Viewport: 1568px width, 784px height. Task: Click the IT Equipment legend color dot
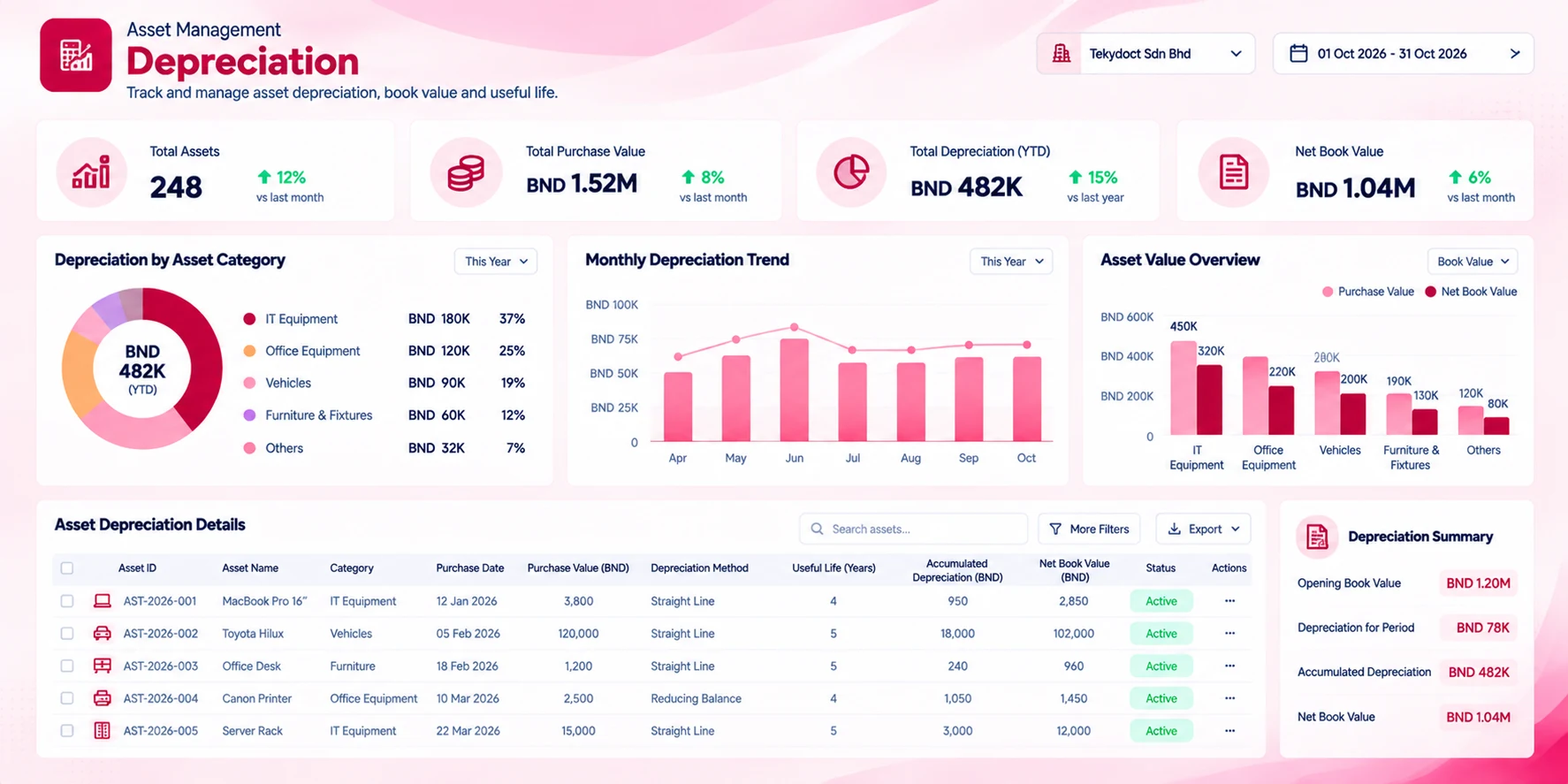249,319
